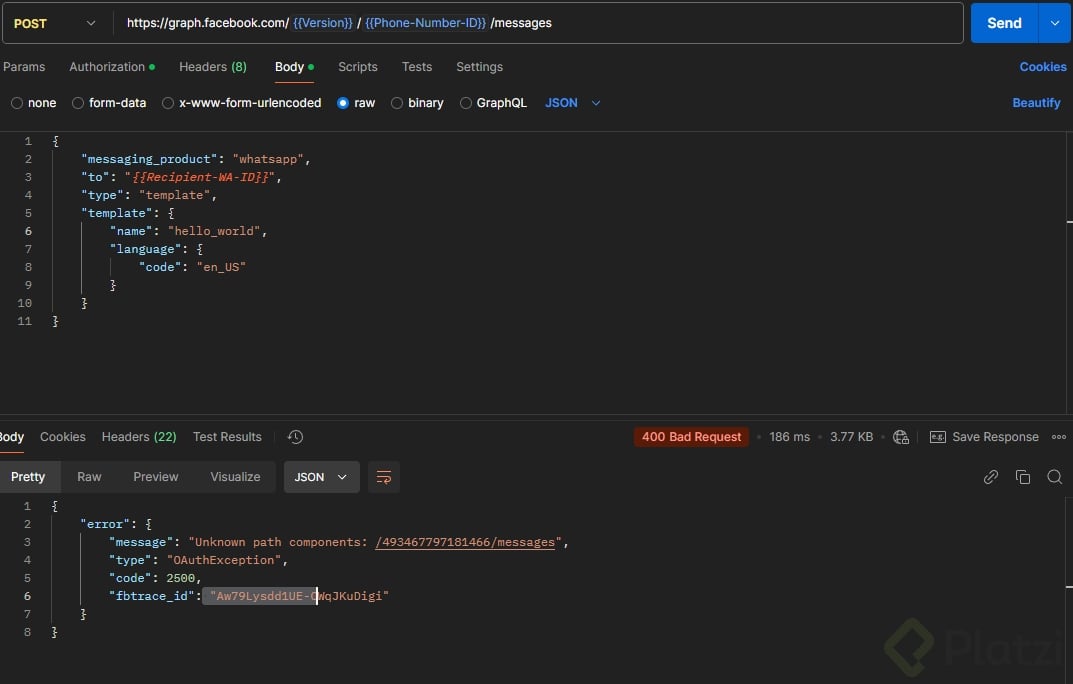Open the three-dots response options menu
Viewport: 1073px width, 684px height.
[x=1059, y=437]
